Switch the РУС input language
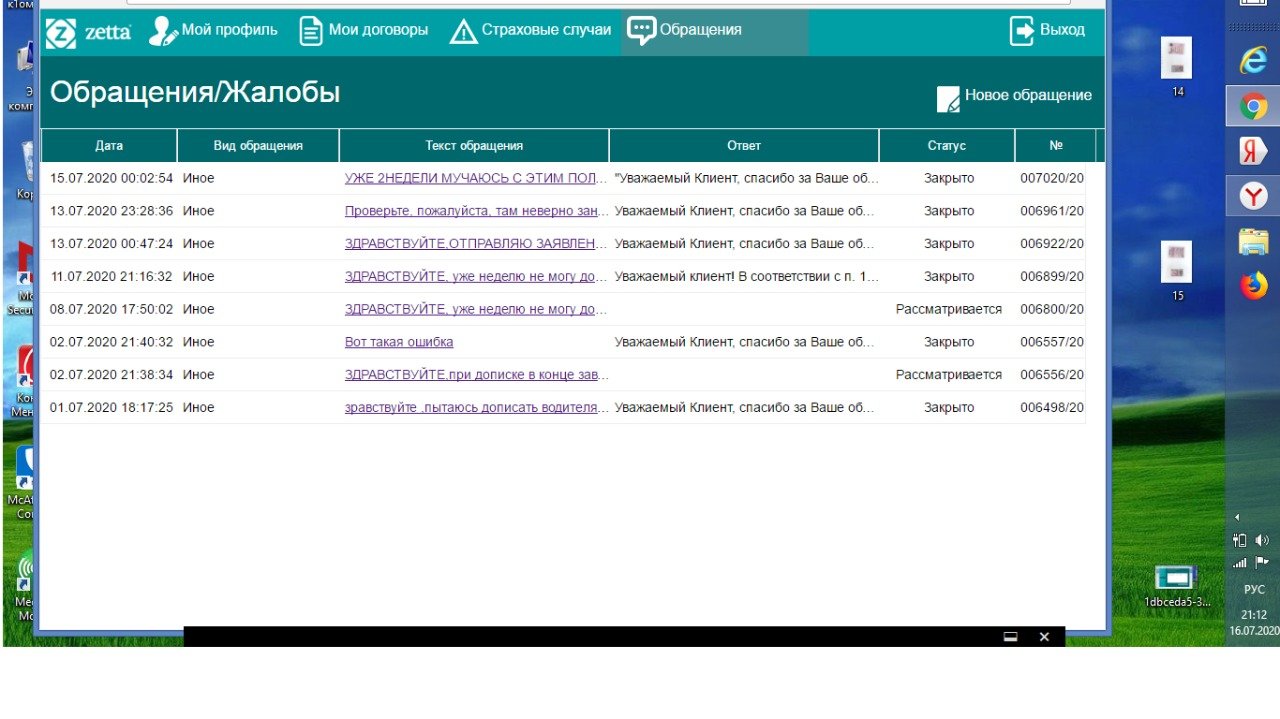The width and height of the screenshot is (1280, 719). (x=1254, y=589)
